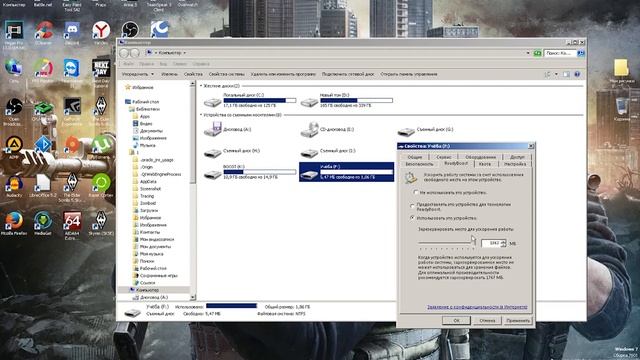The image size is (640, 360).
Task: Select 'Dedicate this device to ReadyBoost' radio
Action: (412, 206)
